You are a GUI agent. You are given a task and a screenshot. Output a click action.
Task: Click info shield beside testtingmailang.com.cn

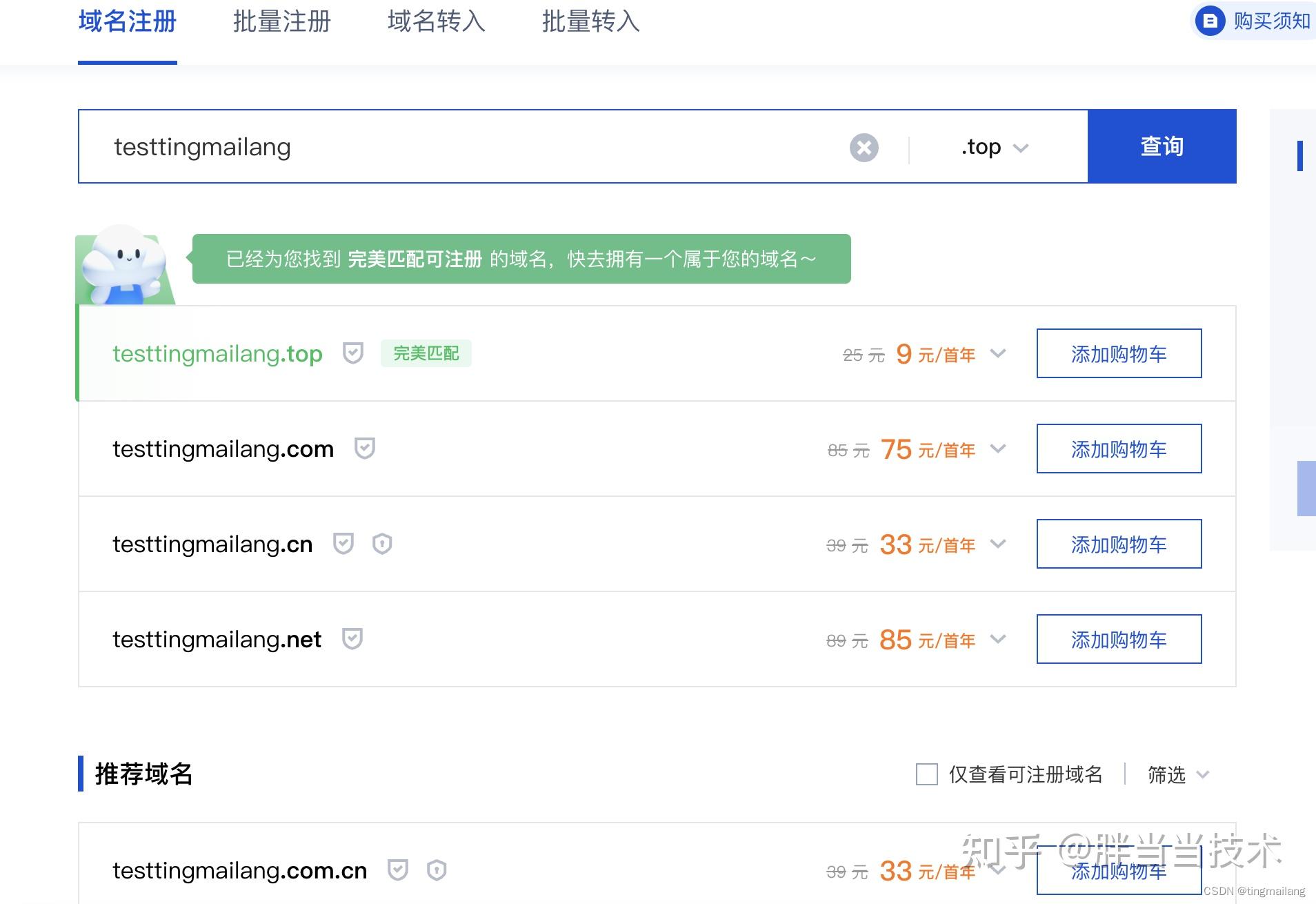pyautogui.click(x=437, y=870)
